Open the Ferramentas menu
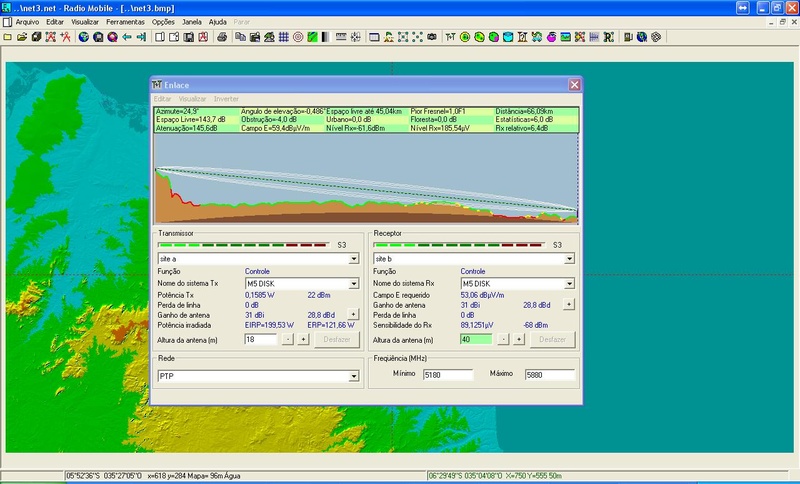The image size is (800, 484). [x=125, y=21]
